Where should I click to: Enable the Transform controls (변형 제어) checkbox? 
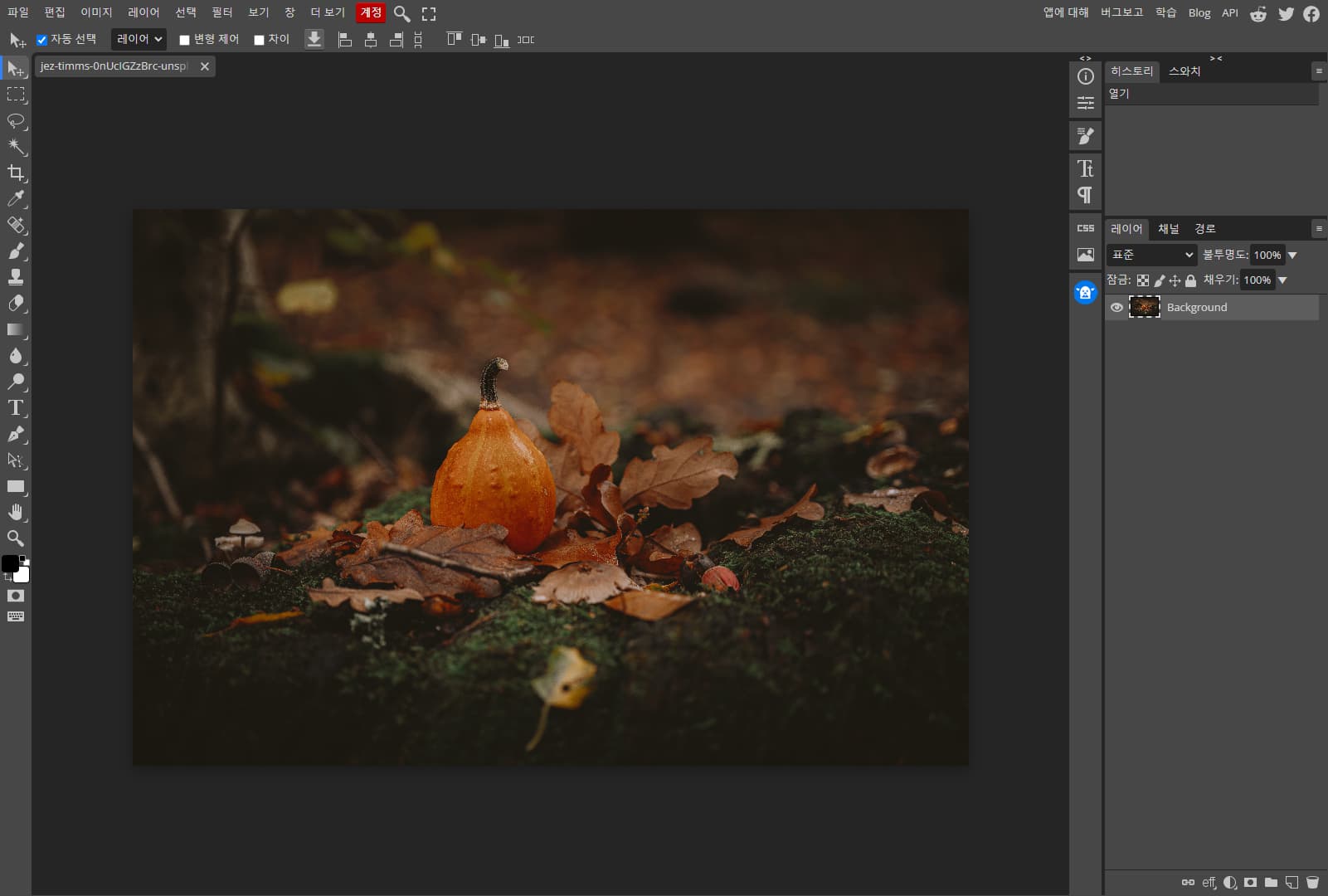[185, 40]
